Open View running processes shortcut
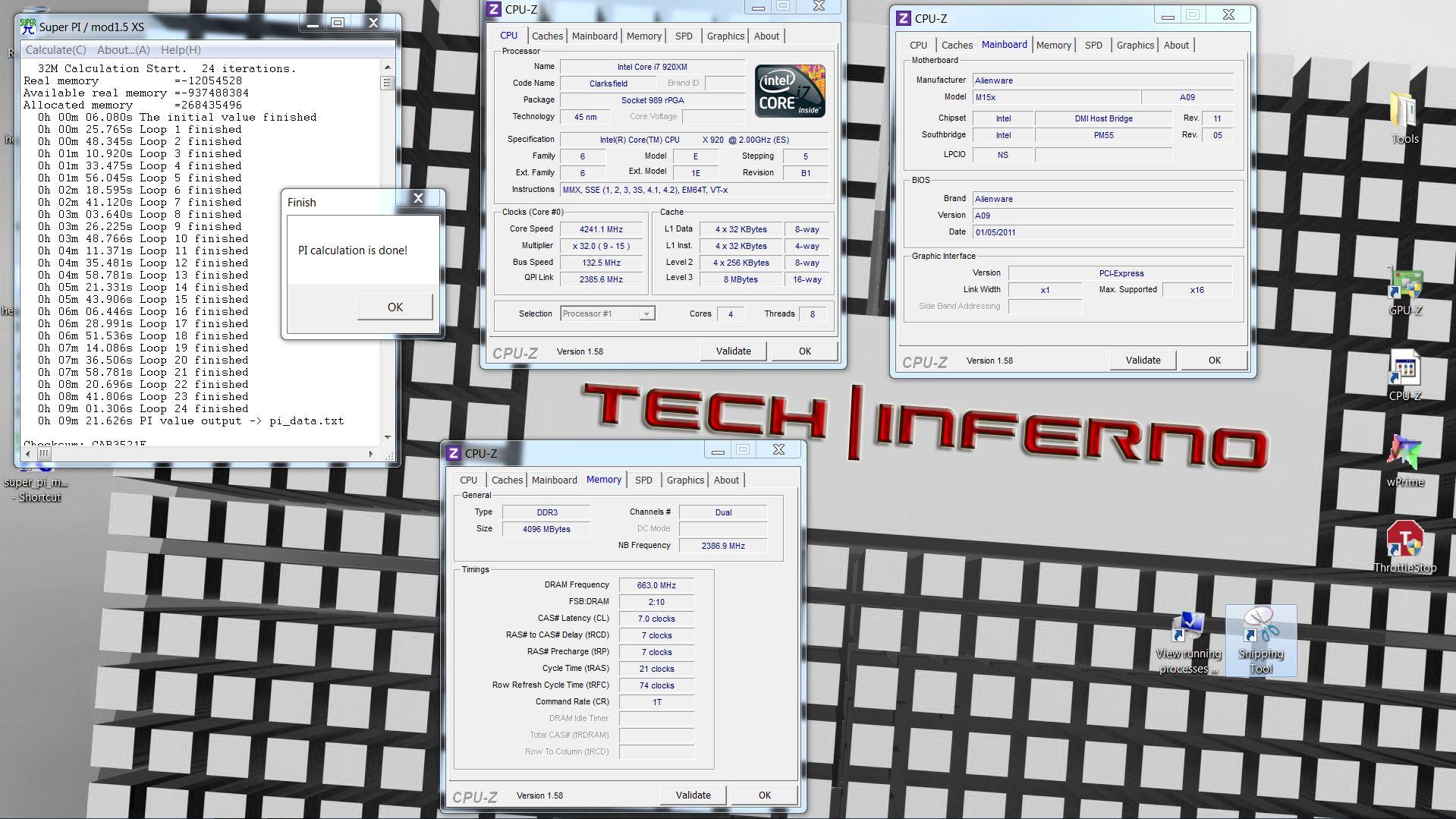Screen dimensions: 1456x819 (1188, 642)
